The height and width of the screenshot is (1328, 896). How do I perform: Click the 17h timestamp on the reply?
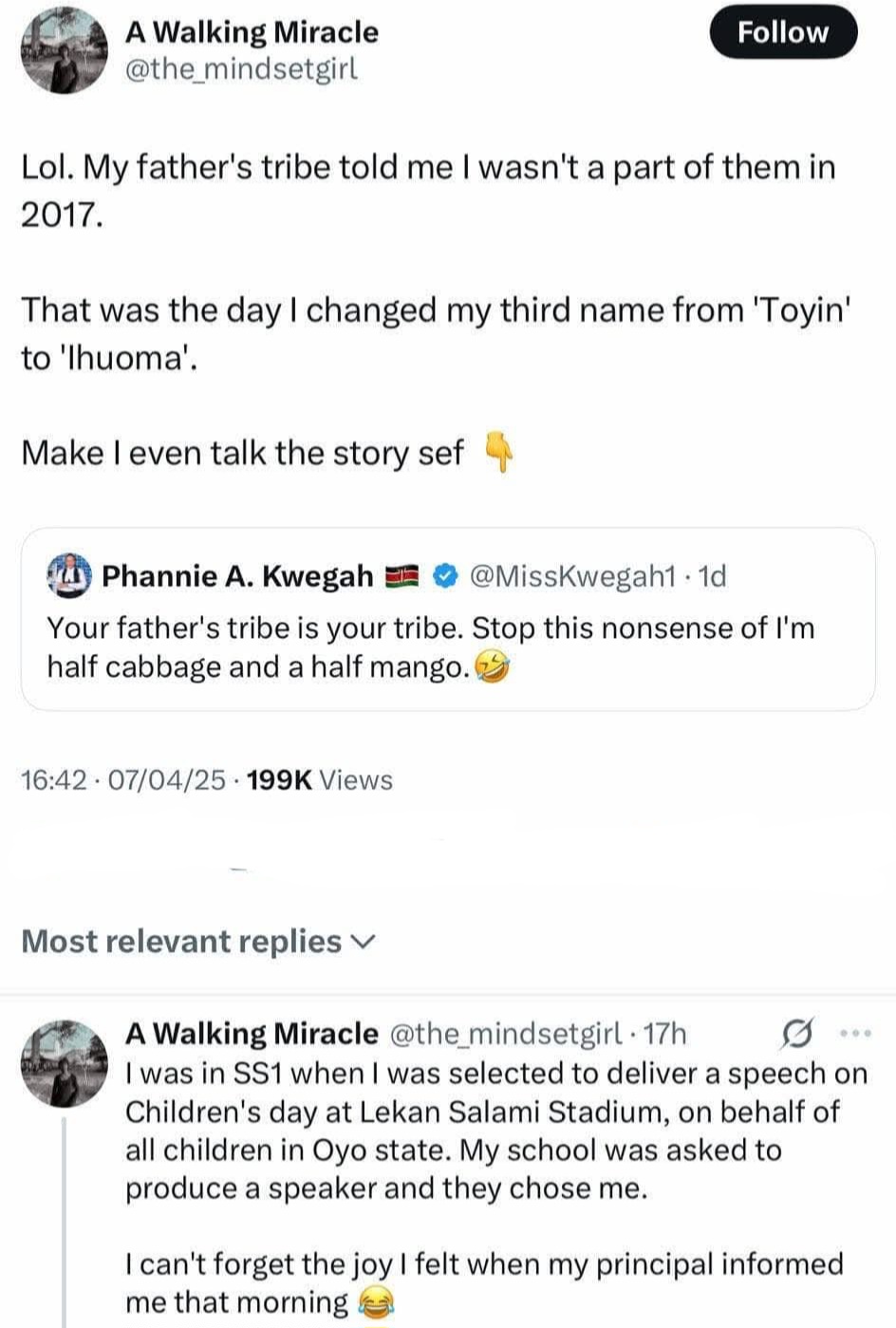point(664,1034)
